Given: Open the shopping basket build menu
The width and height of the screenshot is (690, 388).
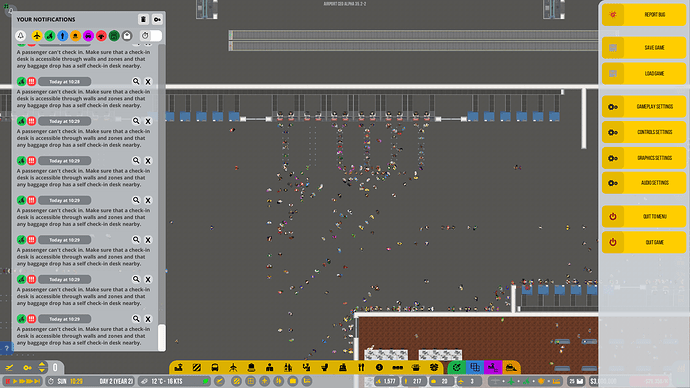Looking at the screenshot, I should pyautogui.click(x=416, y=367).
